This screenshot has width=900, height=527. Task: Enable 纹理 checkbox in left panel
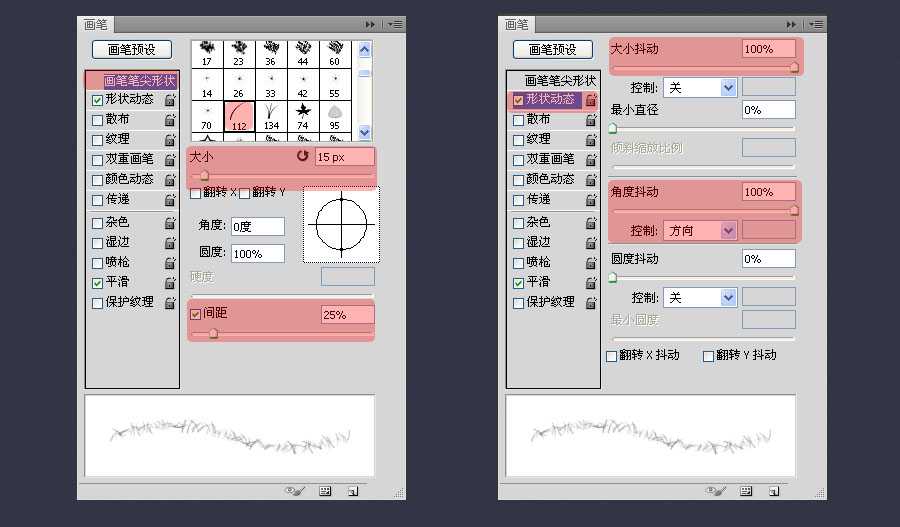coord(98,140)
